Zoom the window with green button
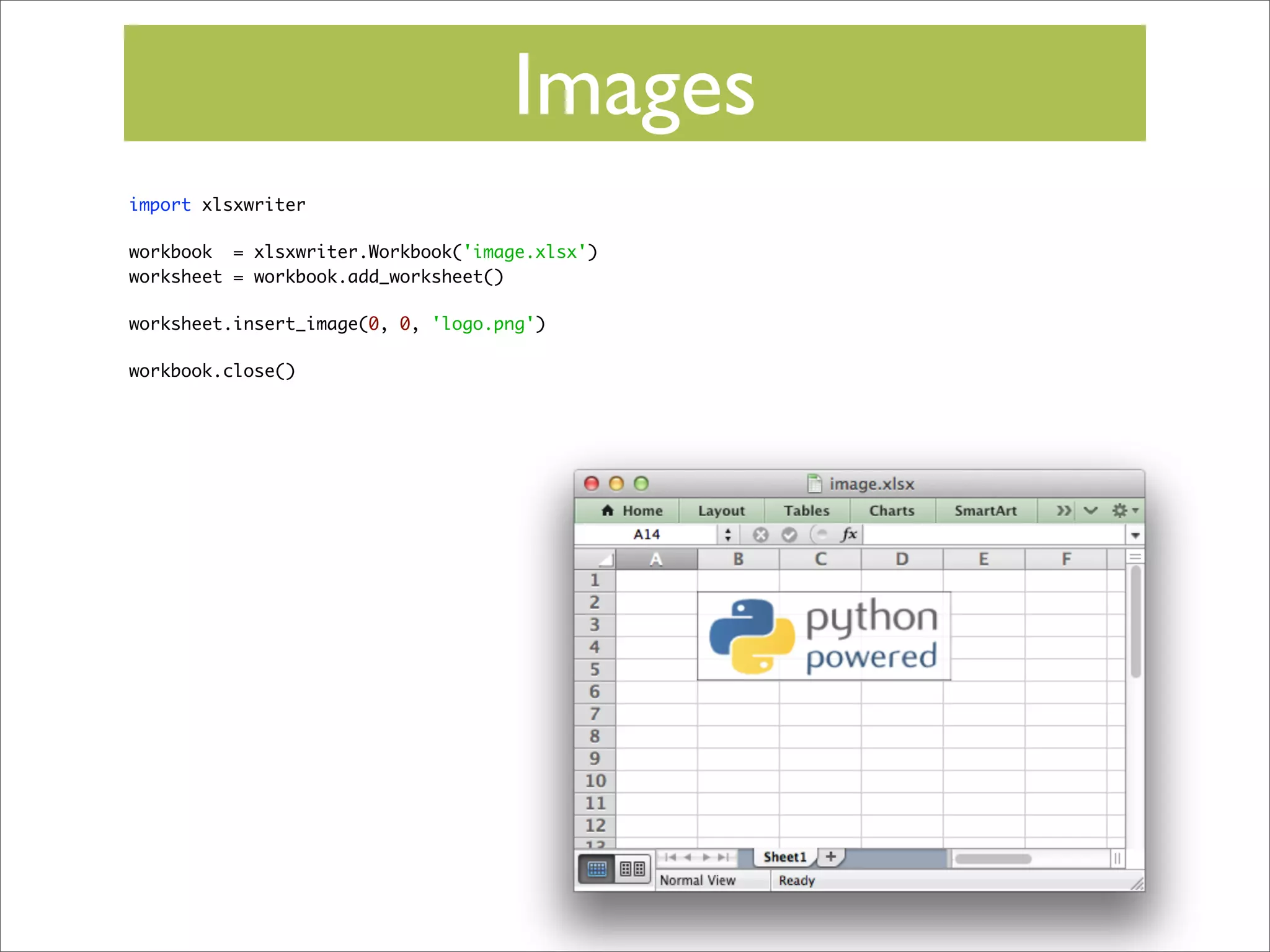 pos(641,483)
